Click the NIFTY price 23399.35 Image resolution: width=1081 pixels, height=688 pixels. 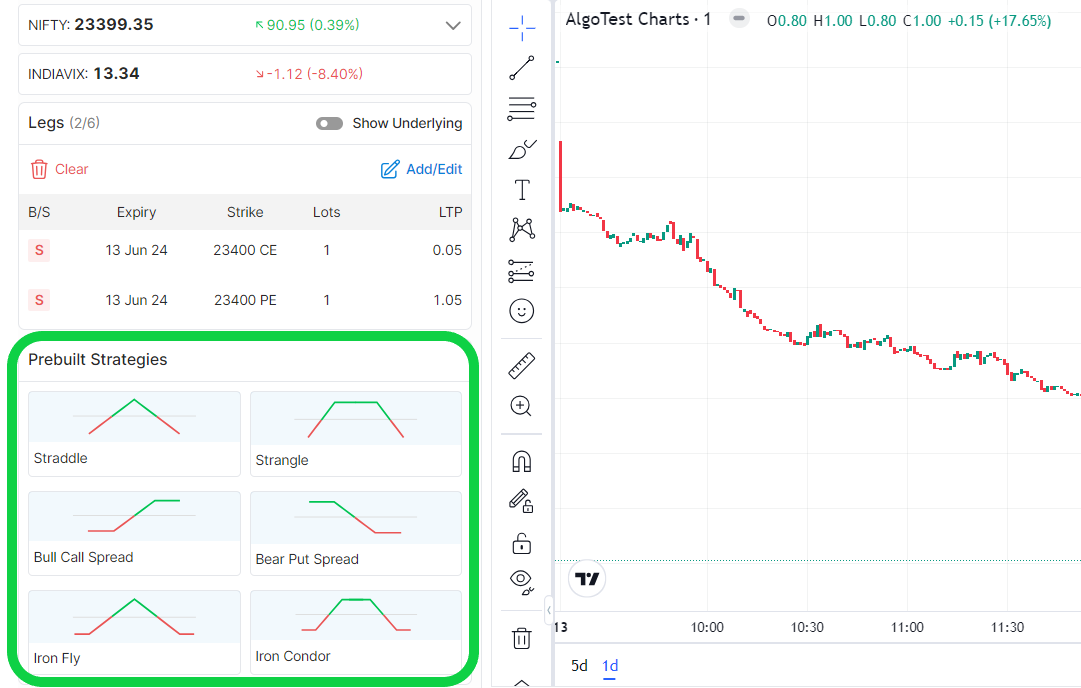114,25
